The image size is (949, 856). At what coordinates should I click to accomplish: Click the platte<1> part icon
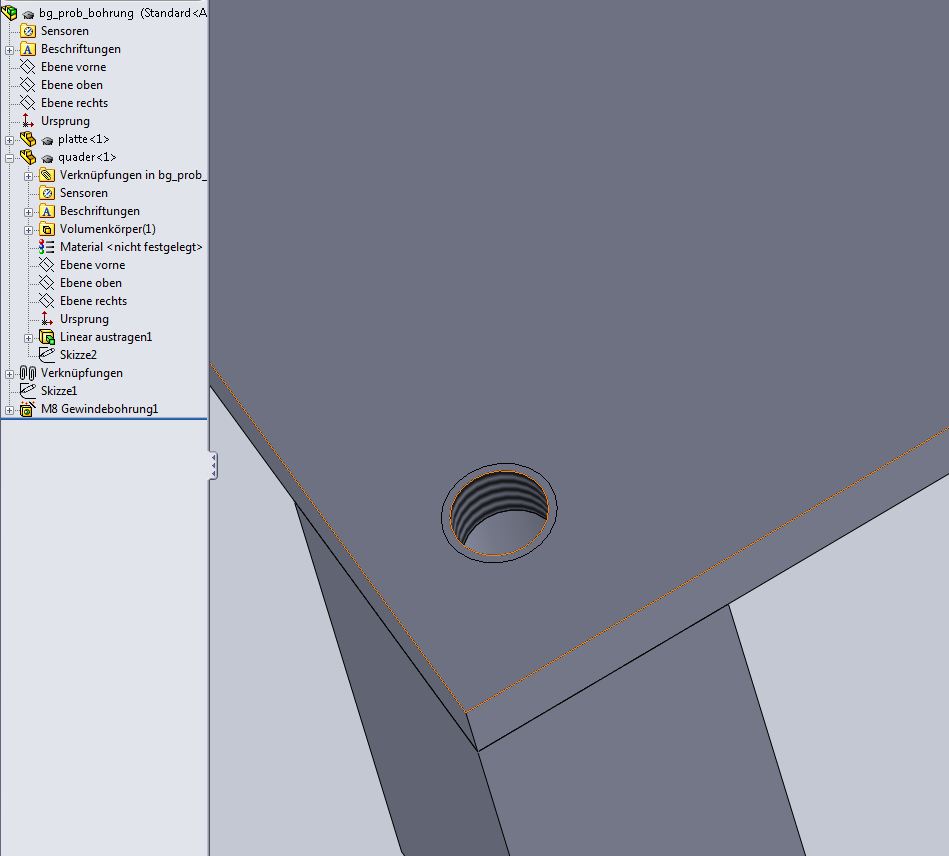pos(28,139)
